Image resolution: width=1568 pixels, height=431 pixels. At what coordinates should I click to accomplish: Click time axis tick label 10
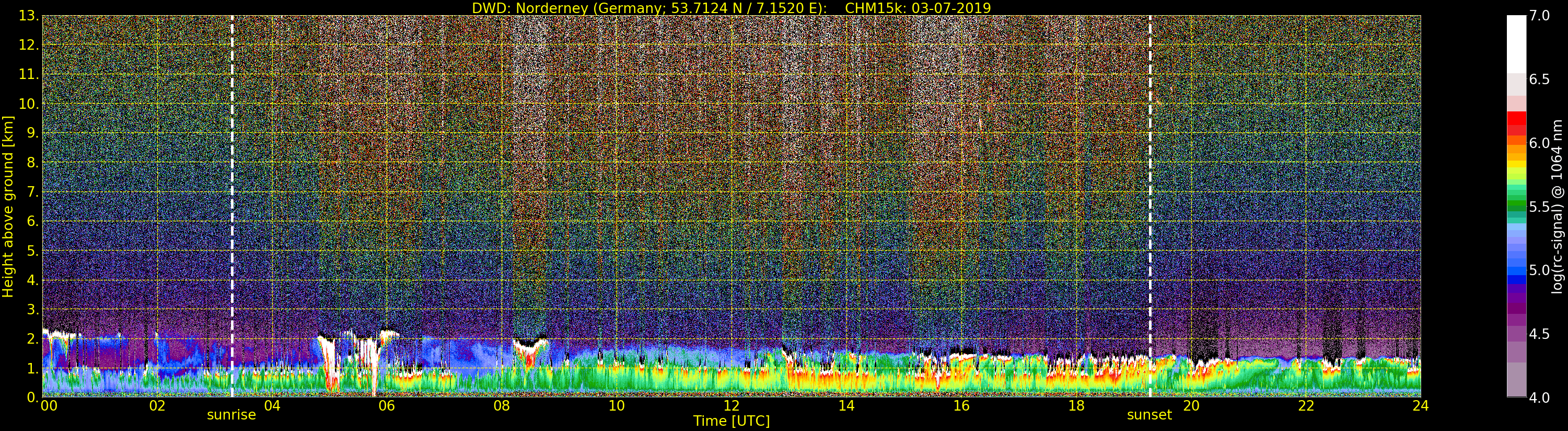tap(617, 405)
